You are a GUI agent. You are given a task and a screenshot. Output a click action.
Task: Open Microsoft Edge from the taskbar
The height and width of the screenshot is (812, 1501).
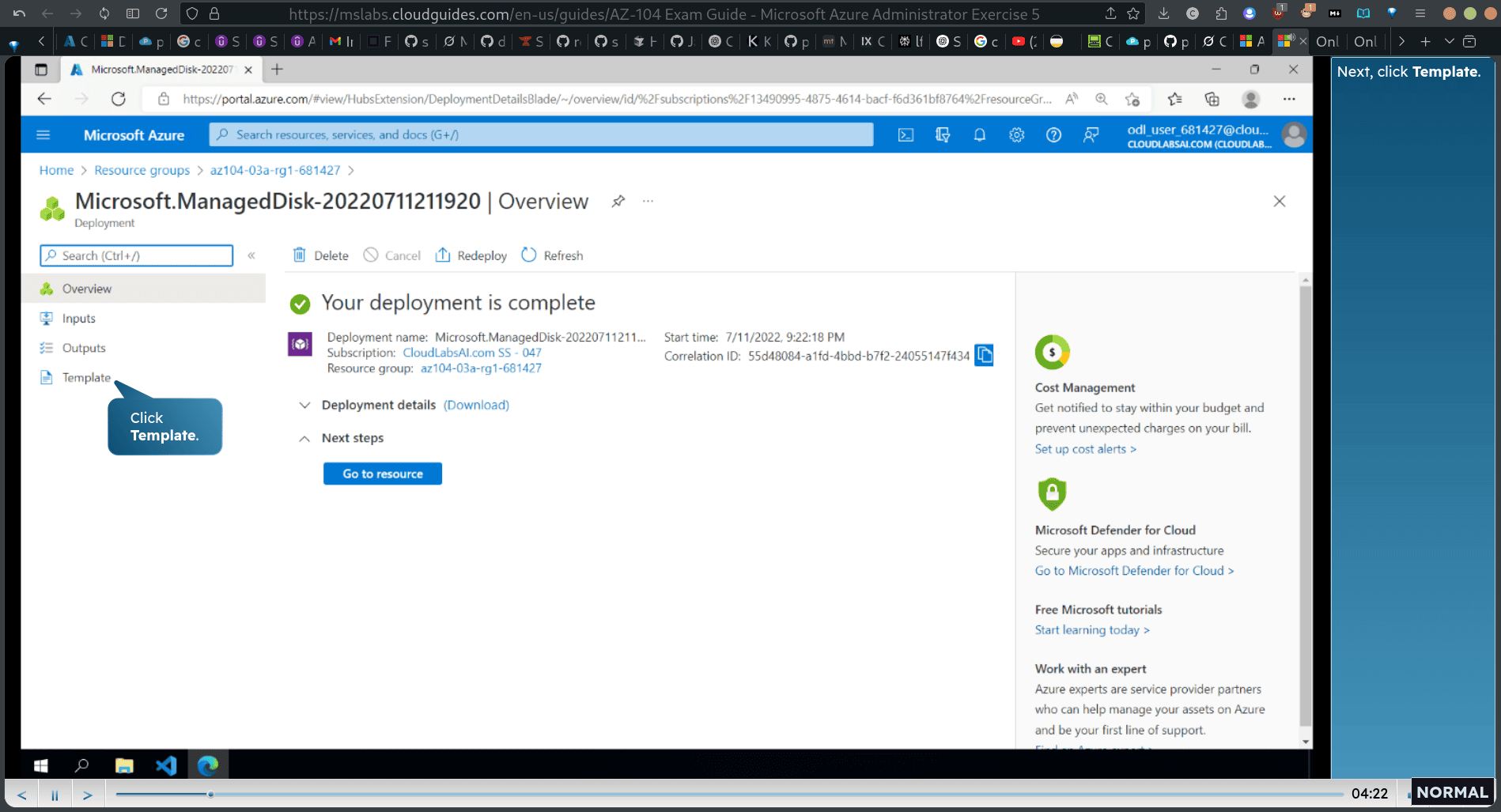(x=208, y=765)
